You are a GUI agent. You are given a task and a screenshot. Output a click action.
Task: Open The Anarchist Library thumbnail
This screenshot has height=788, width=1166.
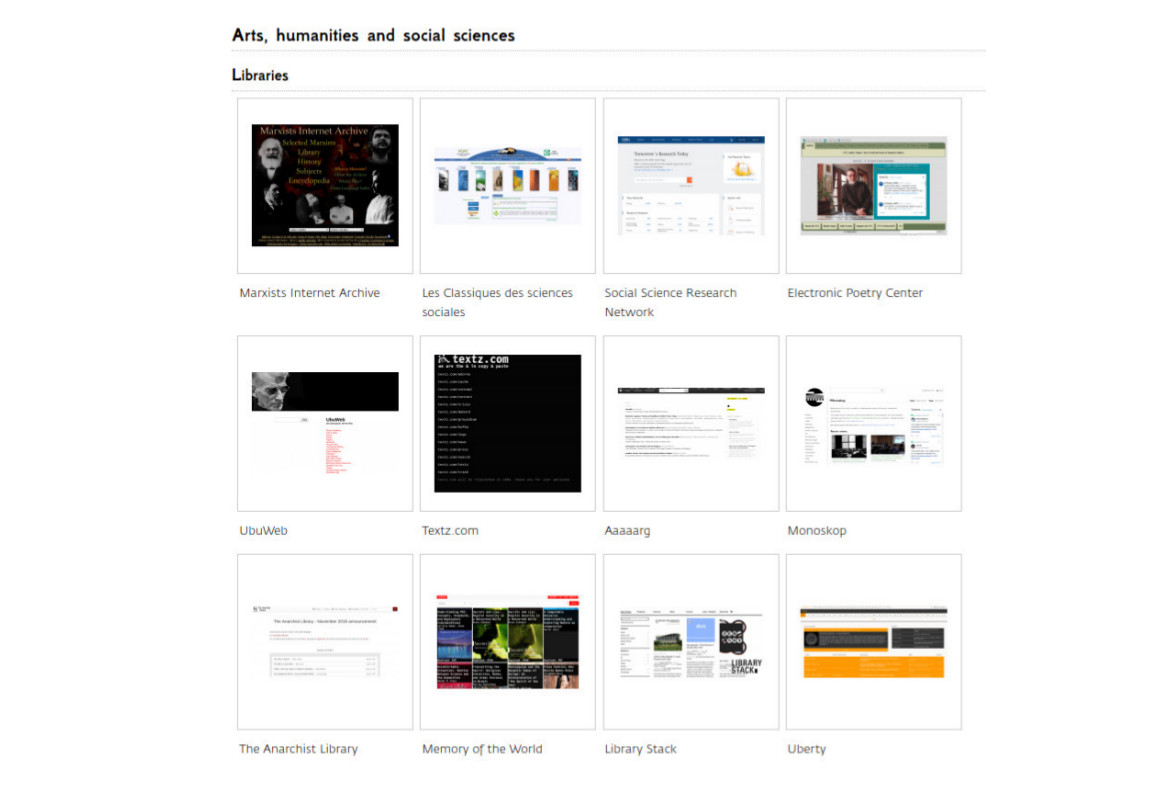[325, 641]
